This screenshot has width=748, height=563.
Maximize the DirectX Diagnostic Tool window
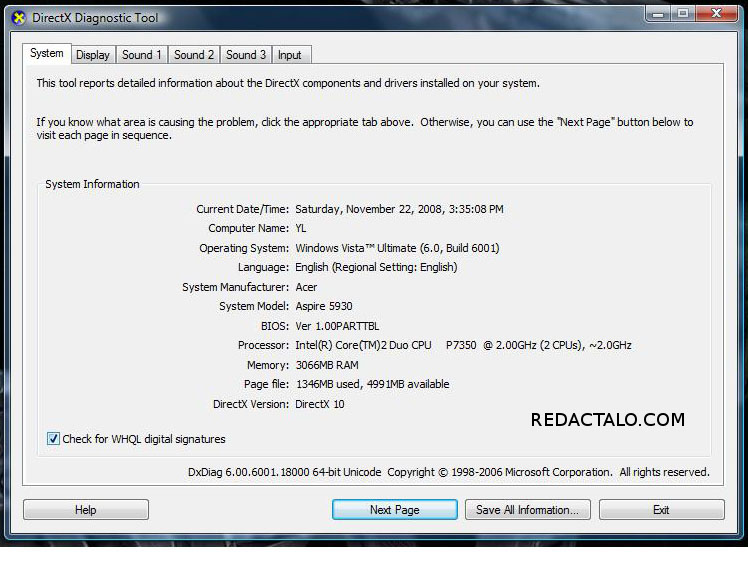pyautogui.click(x=684, y=14)
